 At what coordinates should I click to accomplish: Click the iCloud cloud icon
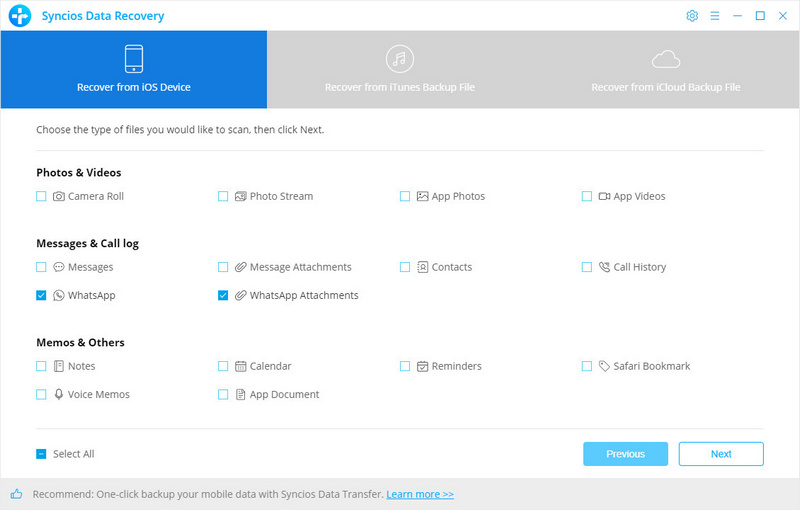666,59
